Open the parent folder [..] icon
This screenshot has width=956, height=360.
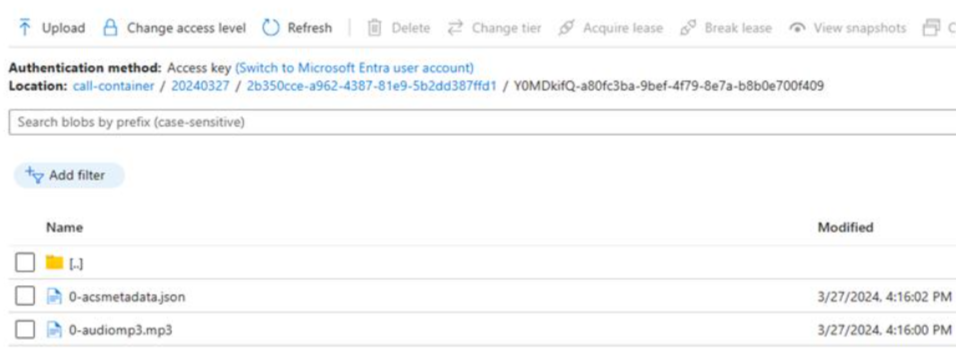point(54,262)
